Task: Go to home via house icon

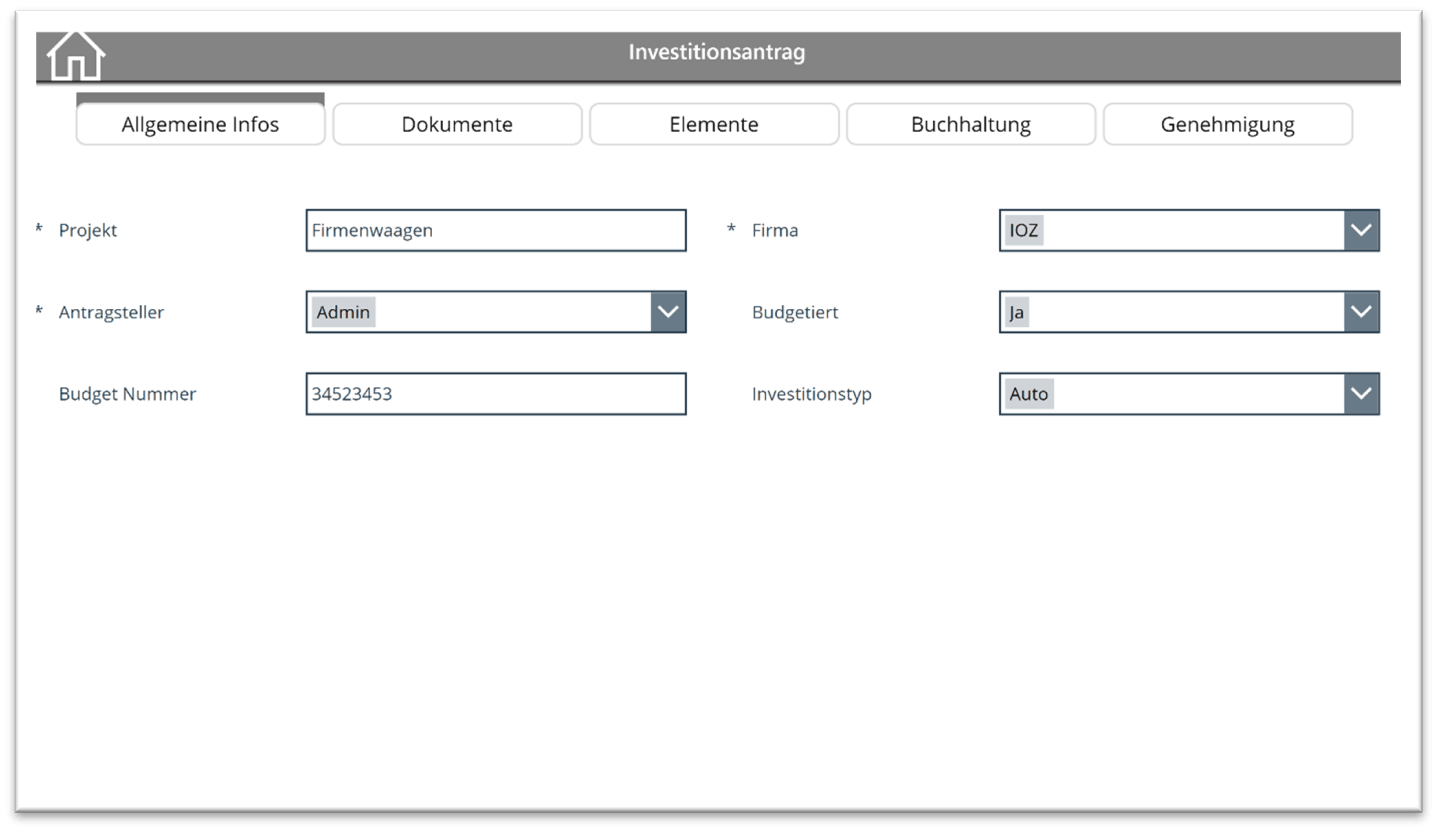Action: pos(76,55)
